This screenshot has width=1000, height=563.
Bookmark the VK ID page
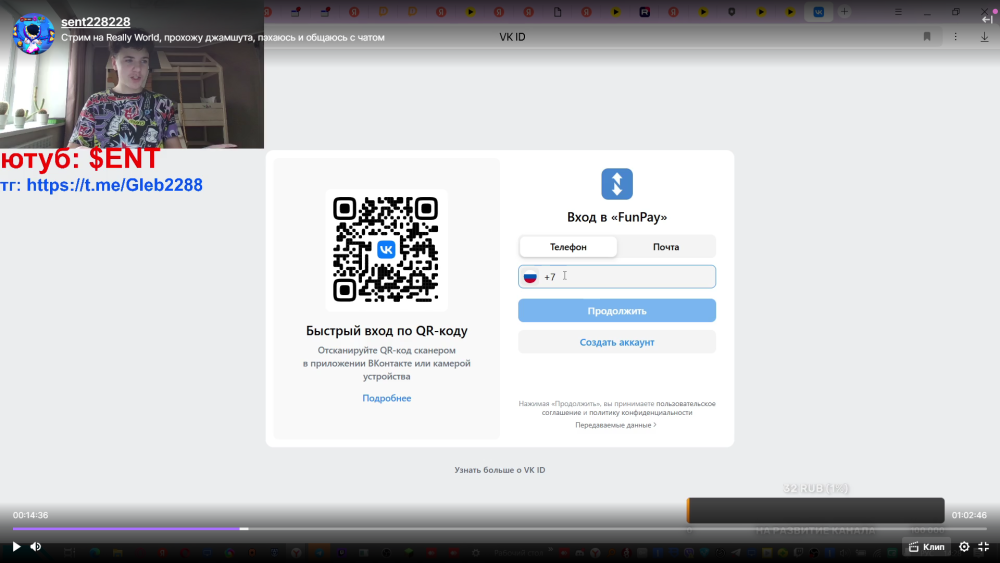click(x=927, y=37)
